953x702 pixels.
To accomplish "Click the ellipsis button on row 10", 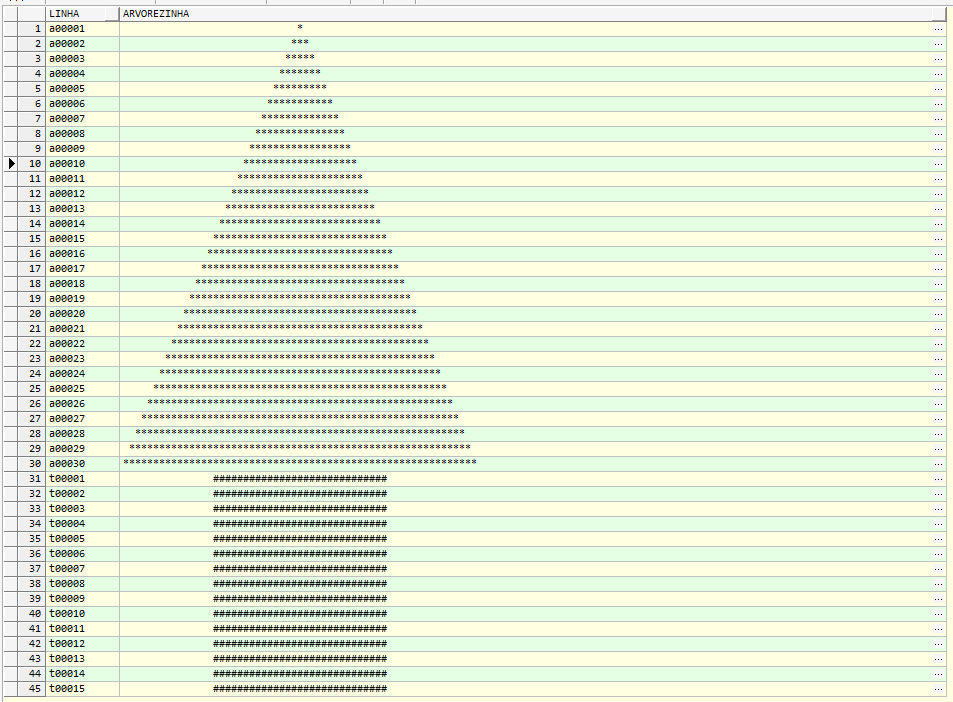I will tap(937, 164).
